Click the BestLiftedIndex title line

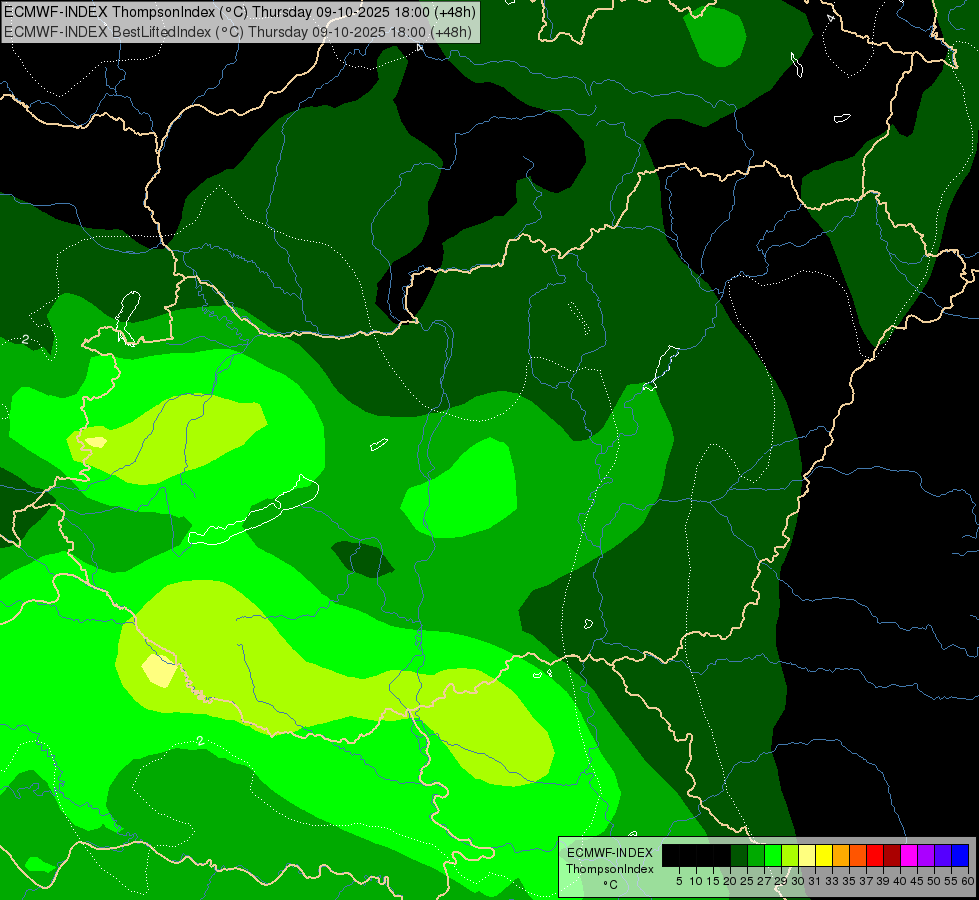[240, 31]
